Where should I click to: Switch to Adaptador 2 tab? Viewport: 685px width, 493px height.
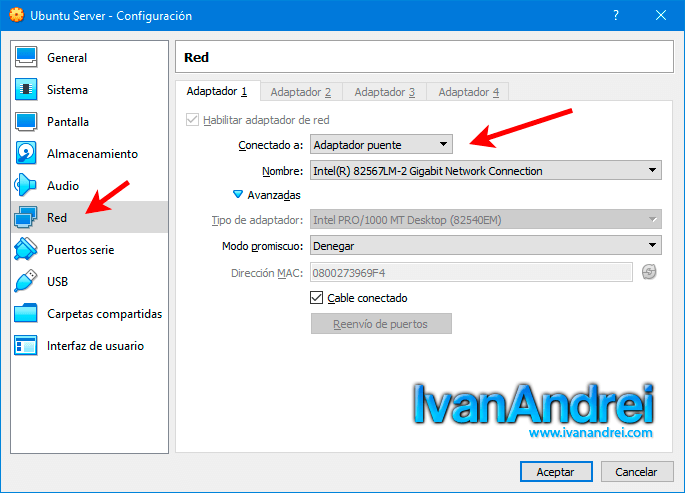click(301, 92)
